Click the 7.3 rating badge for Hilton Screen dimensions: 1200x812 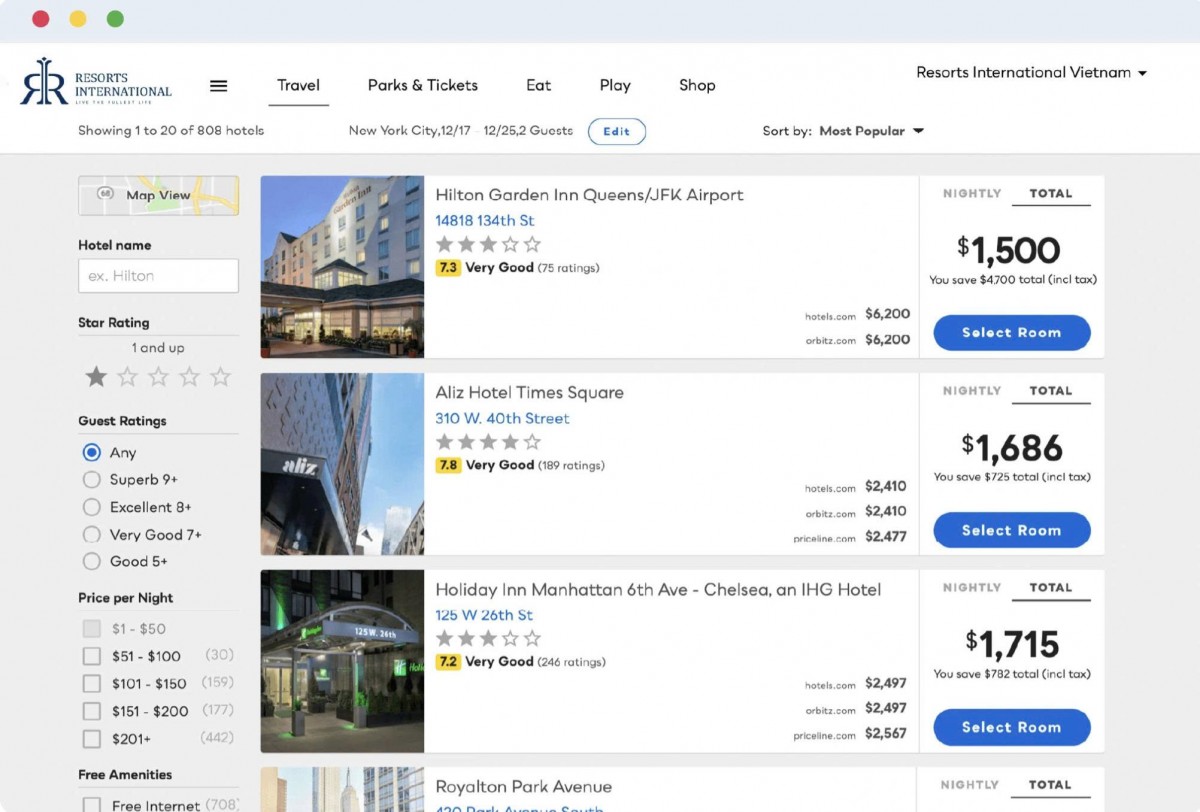click(448, 268)
